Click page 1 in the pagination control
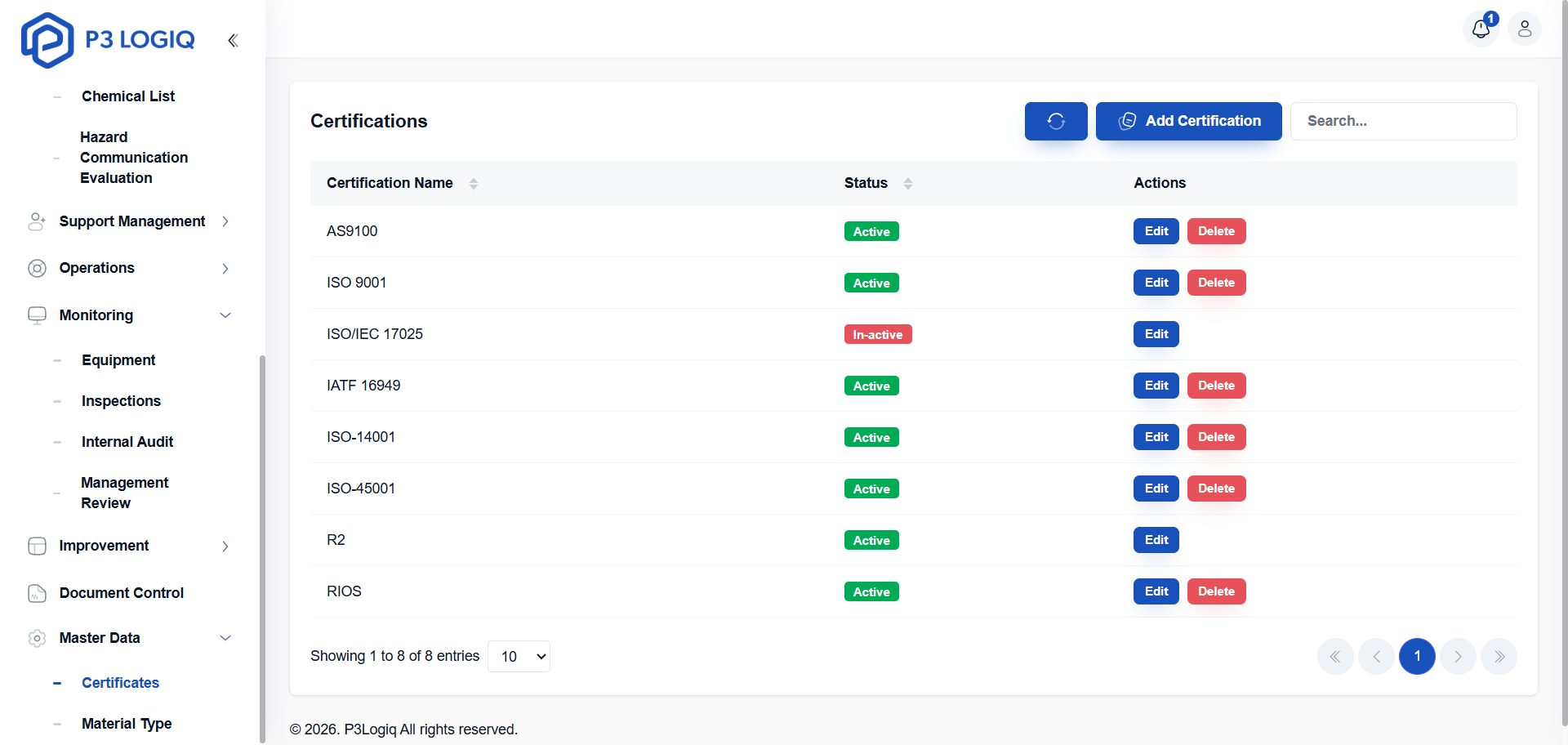The height and width of the screenshot is (745, 1568). 1417,656
